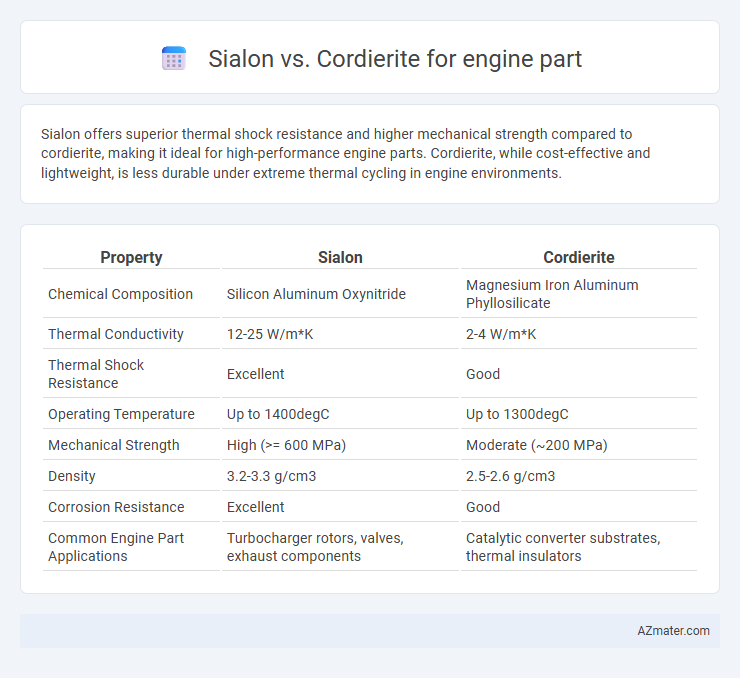Click the 'Turbocharger rotors, valves, exhaust components' cell
Screen dimensions: 740x678
[315, 547]
